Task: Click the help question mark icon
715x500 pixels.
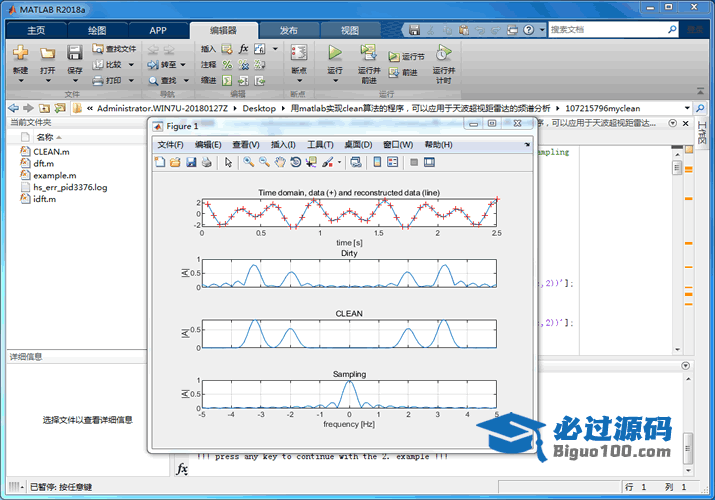Action: [x=528, y=30]
